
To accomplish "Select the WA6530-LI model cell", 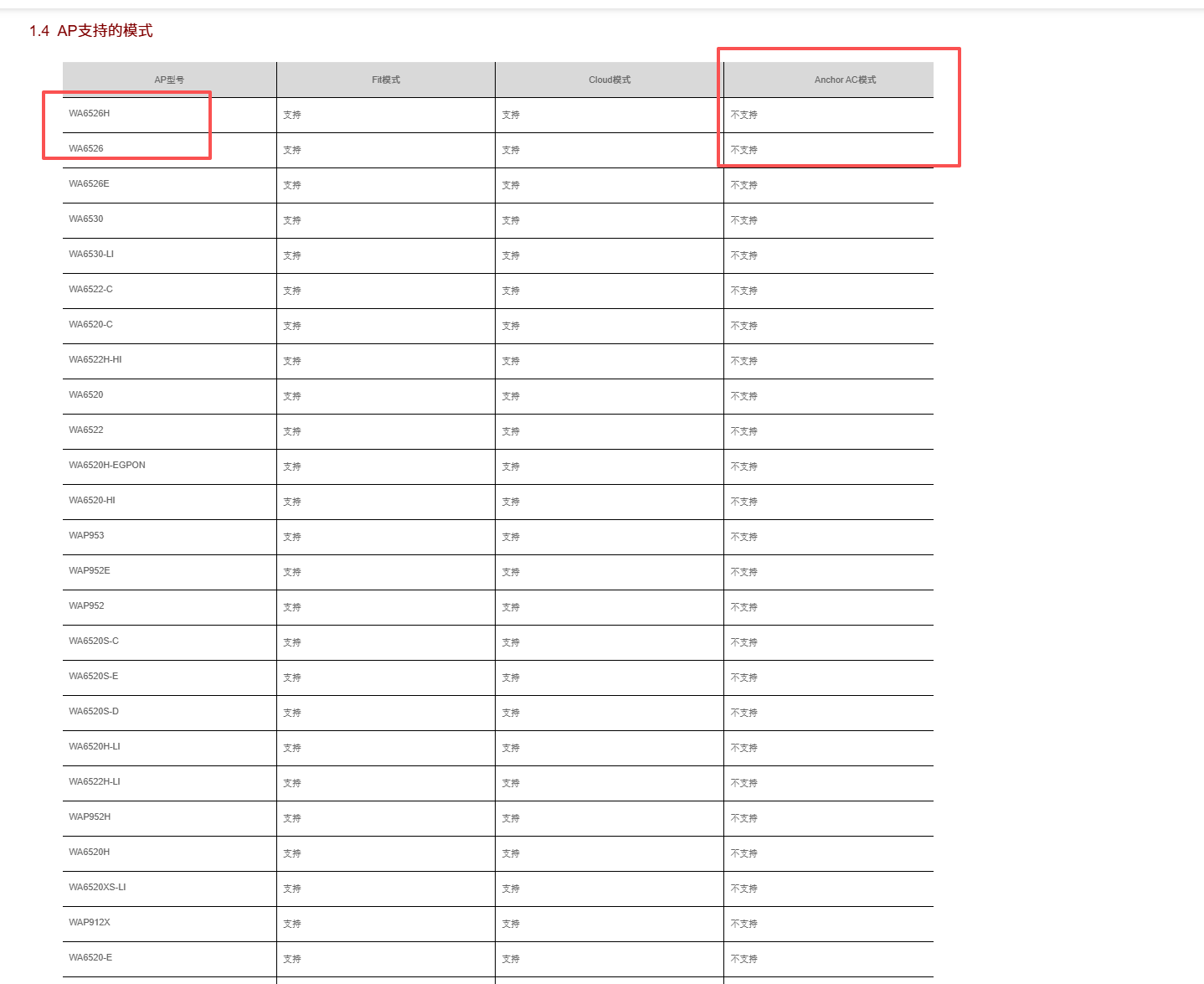I will [91, 255].
